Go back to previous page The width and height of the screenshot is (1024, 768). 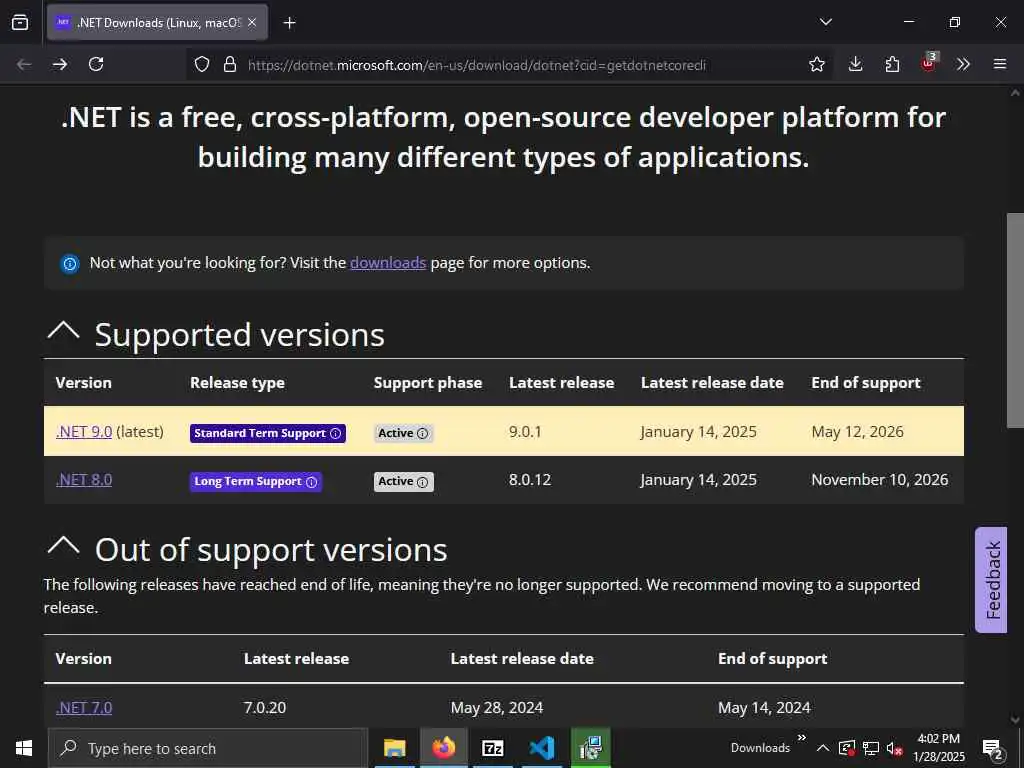[24, 64]
